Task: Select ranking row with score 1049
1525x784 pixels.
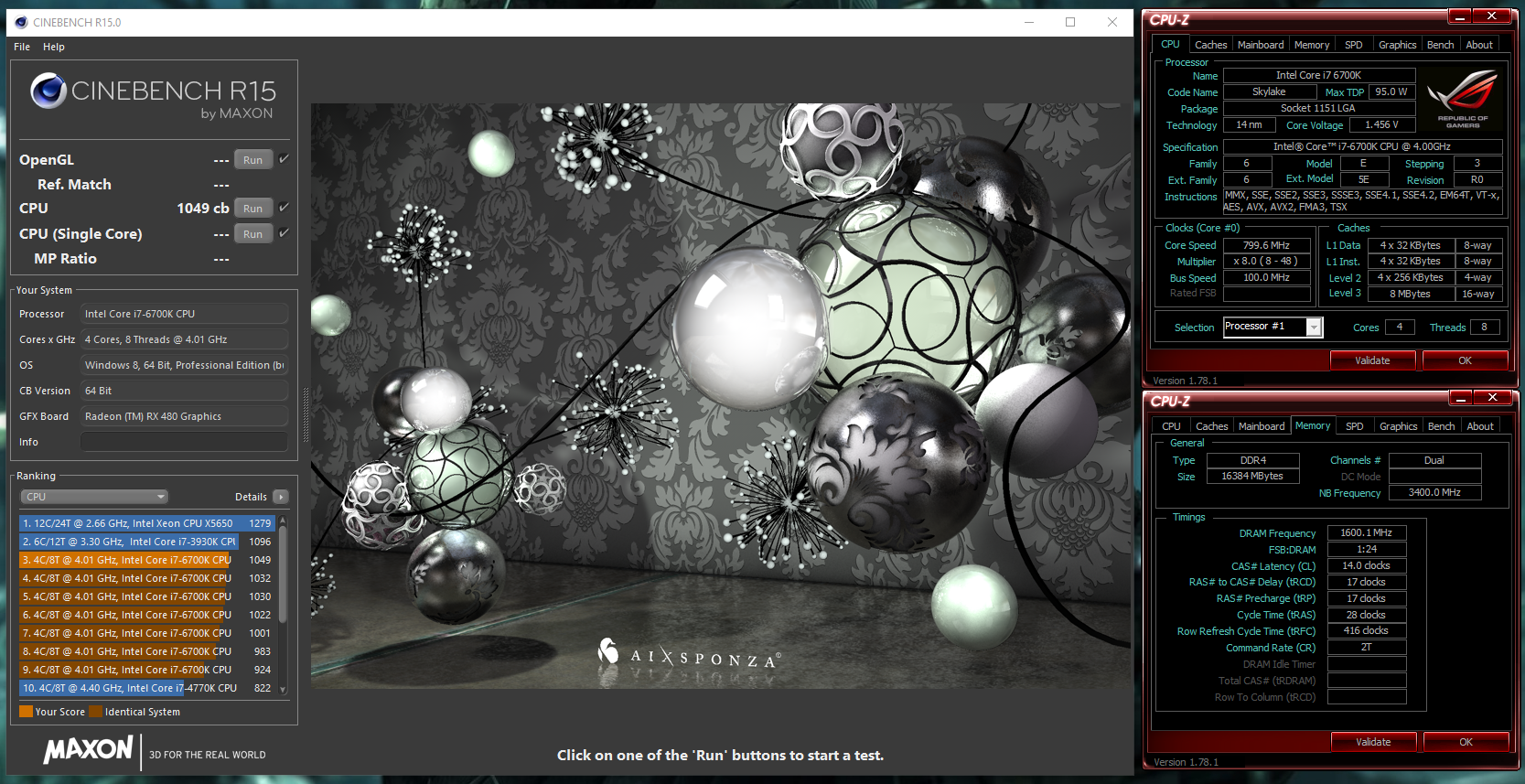Action: [x=147, y=560]
